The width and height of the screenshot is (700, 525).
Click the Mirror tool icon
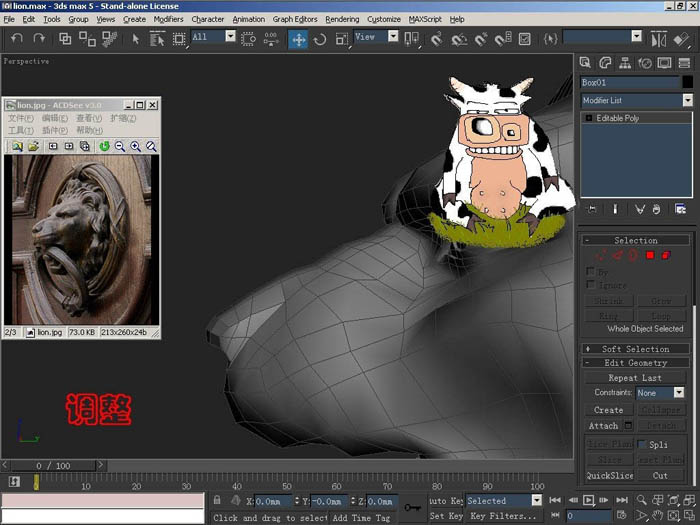pyautogui.click(x=658, y=39)
